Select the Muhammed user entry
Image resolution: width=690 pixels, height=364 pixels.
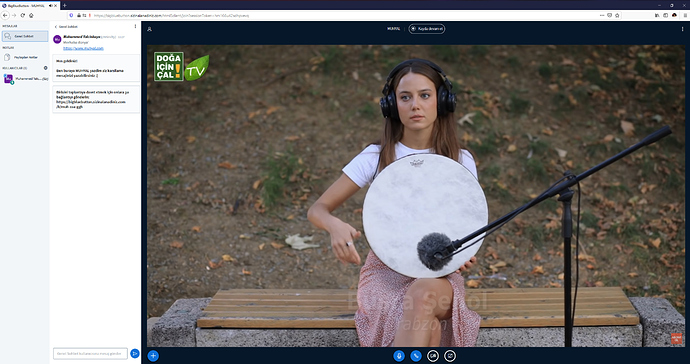click(26, 79)
